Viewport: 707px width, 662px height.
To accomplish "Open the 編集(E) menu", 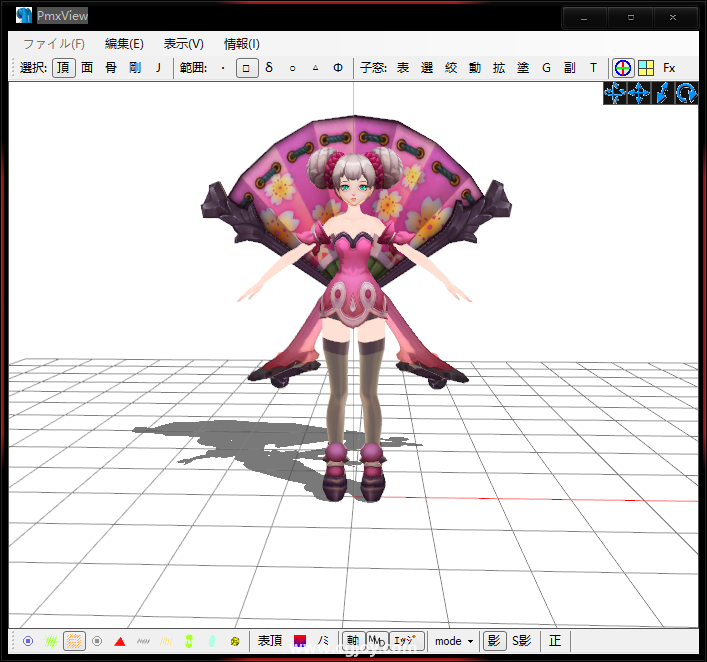I will click(x=124, y=44).
